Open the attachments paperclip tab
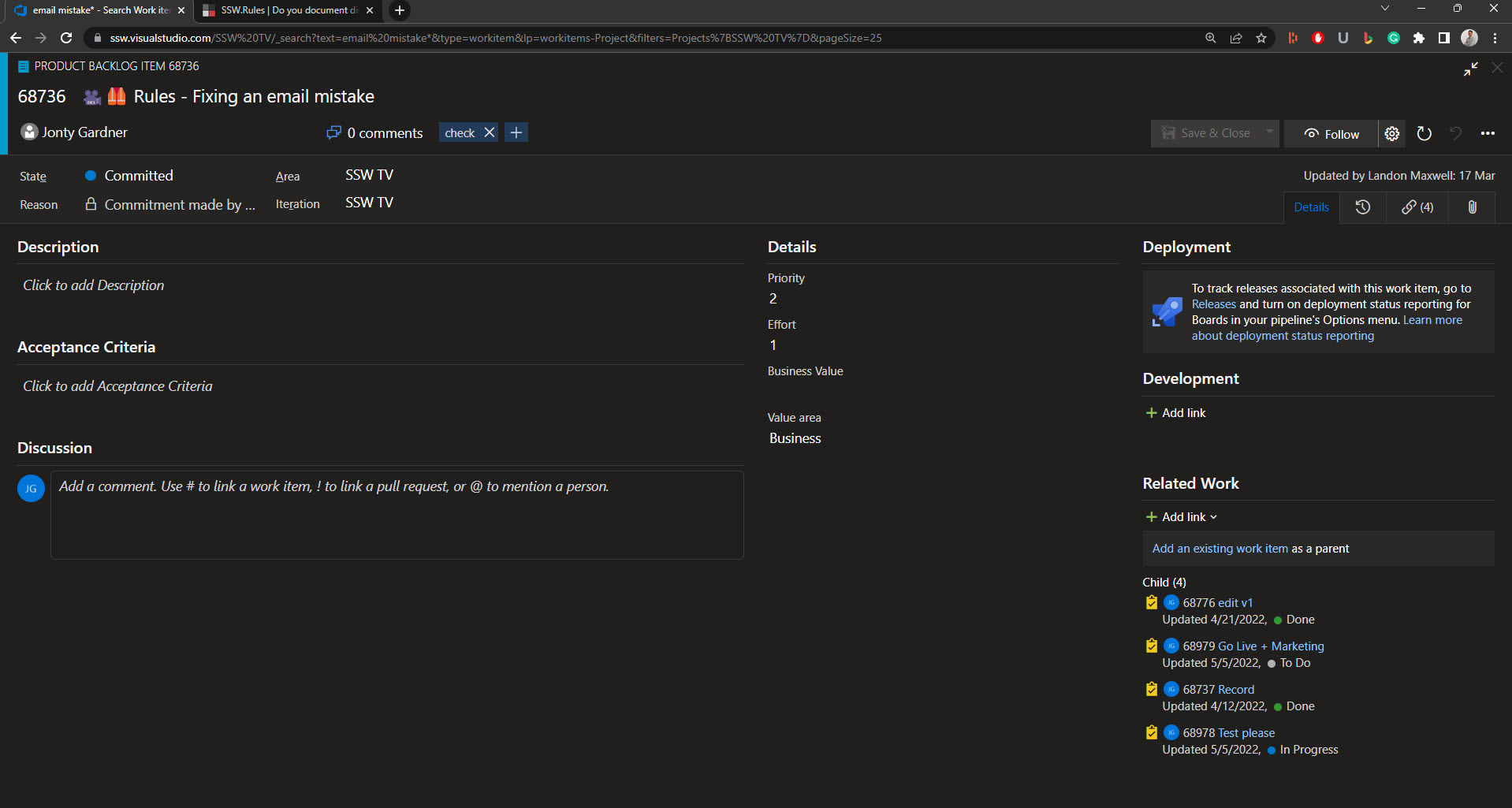 pos(1471,207)
